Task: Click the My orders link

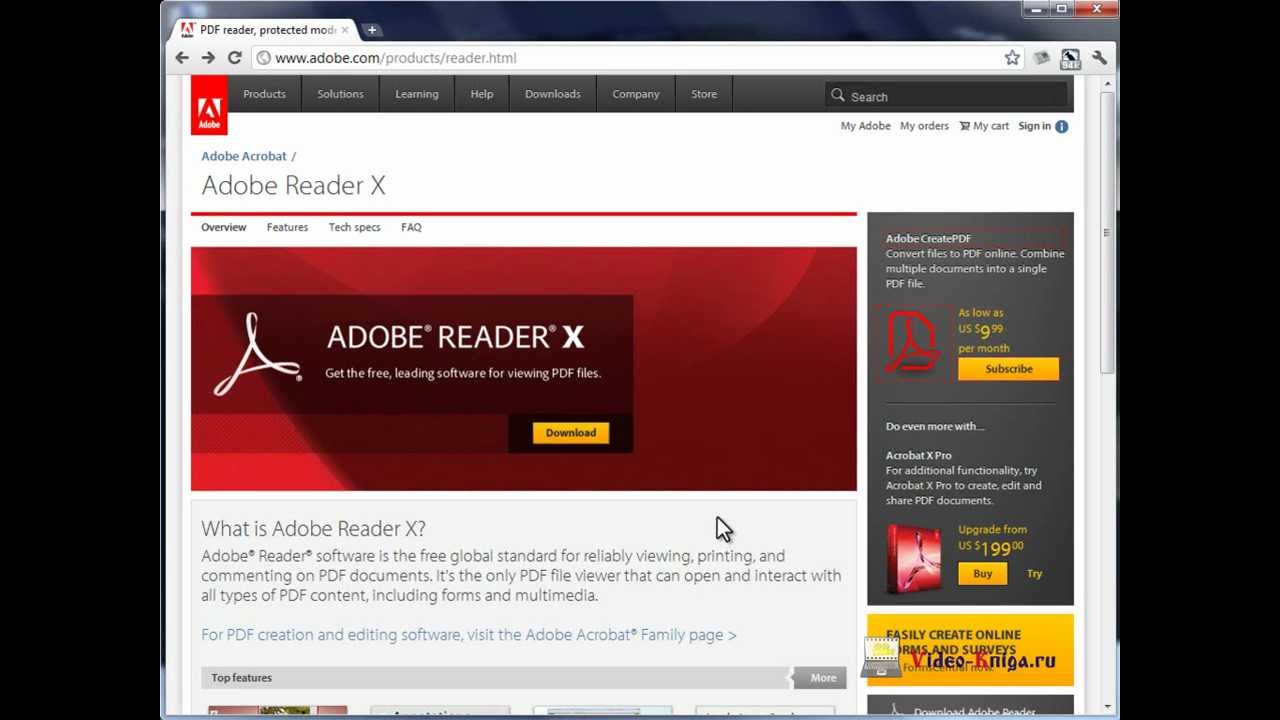Action: coord(924,126)
